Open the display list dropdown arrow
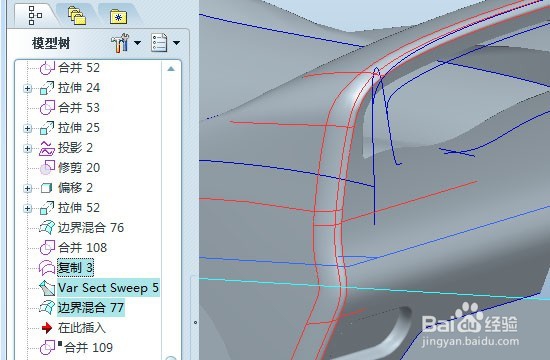The width and height of the screenshot is (550, 360). pos(176,43)
